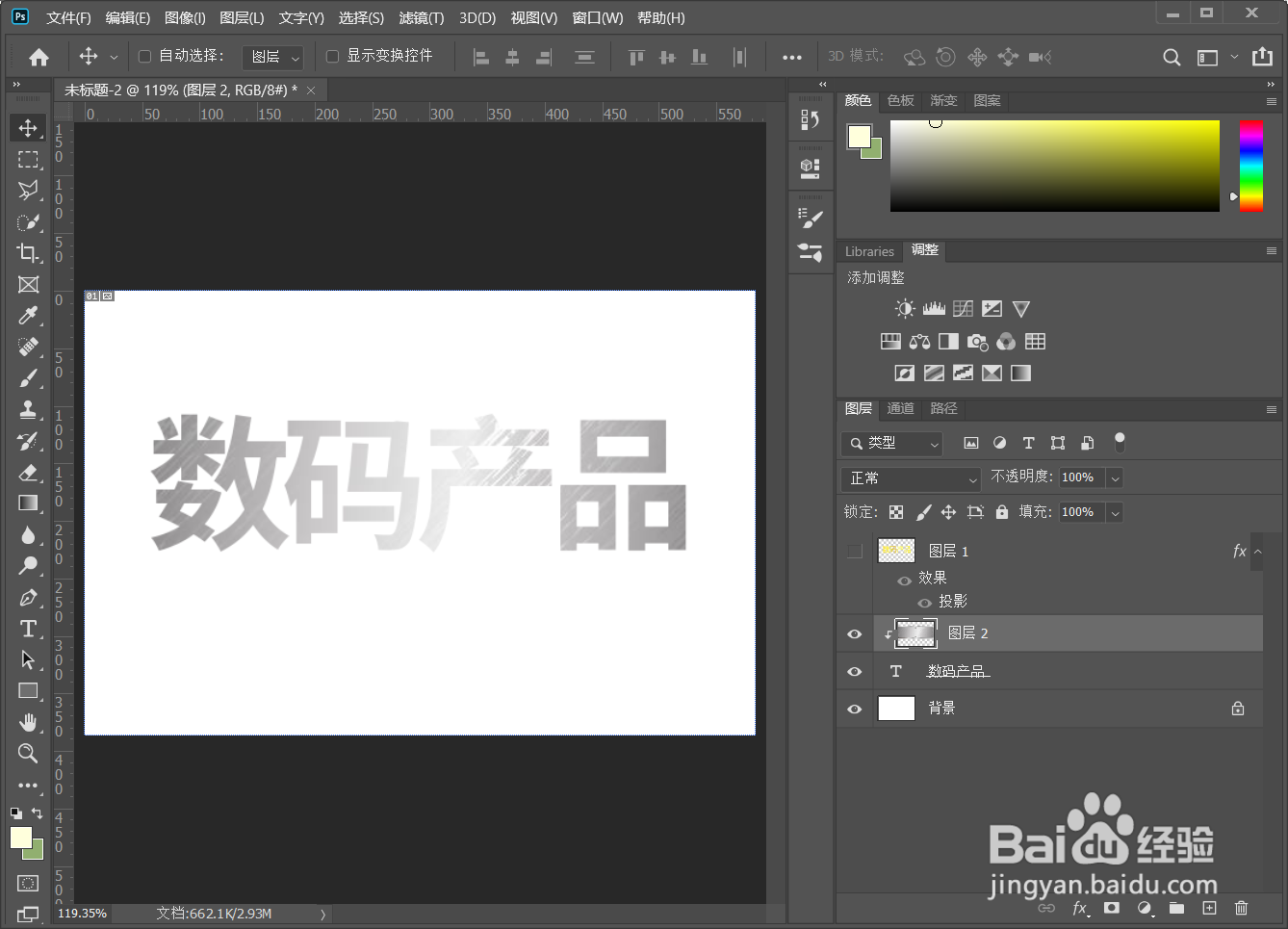Click the align horizontal centers button
Viewport: 1288px width, 929px height.
(512, 57)
